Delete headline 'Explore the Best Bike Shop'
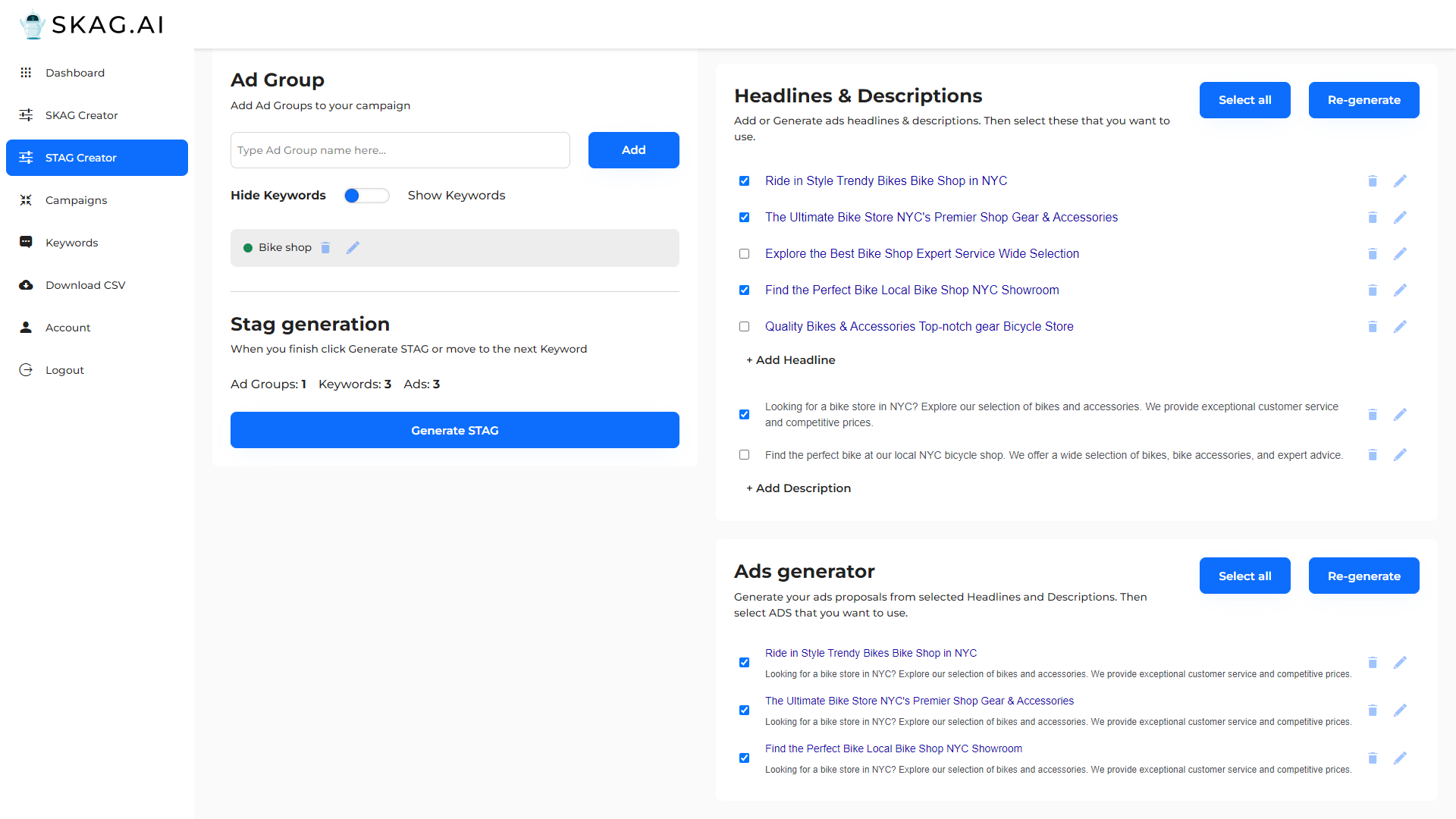This screenshot has height=819, width=1456. [1373, 254]
